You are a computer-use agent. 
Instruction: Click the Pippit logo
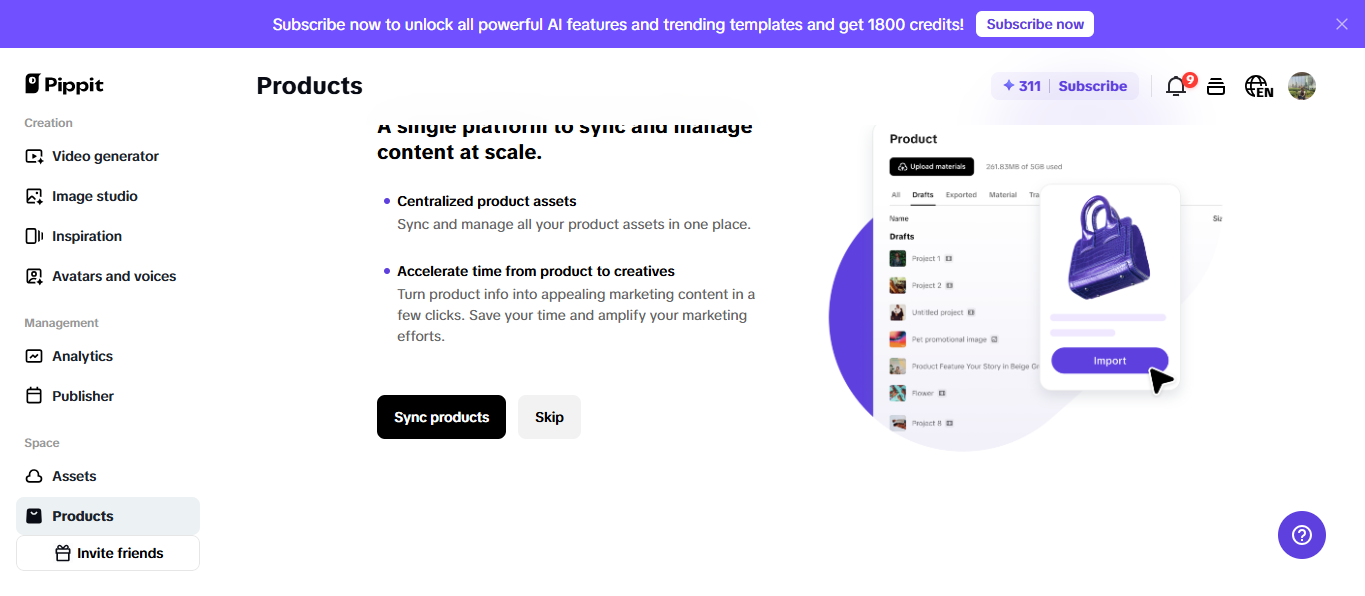click(65, 85)
